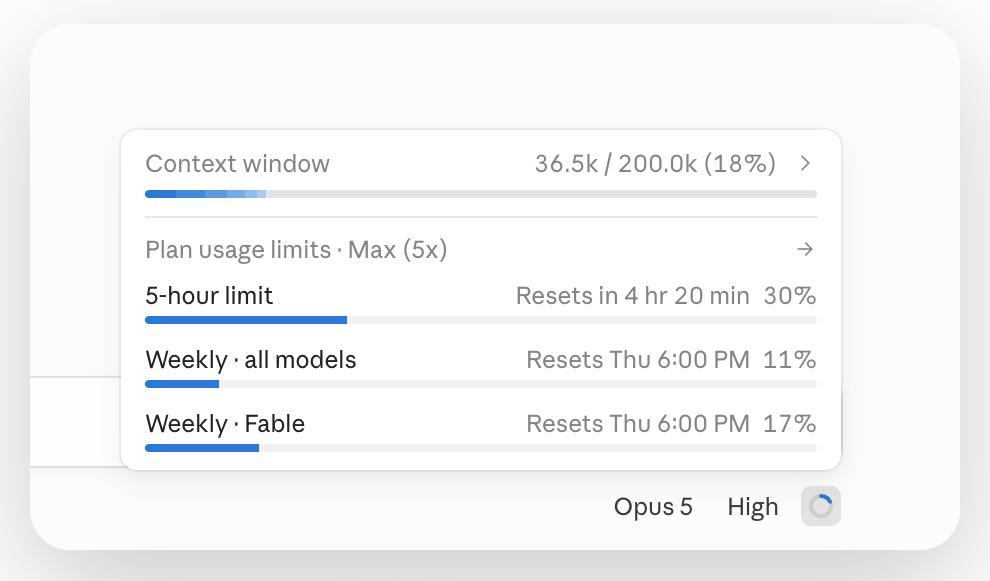990x581 pixels.
Task: Open the Opus 5 model selector
Action: pos(653,506)
